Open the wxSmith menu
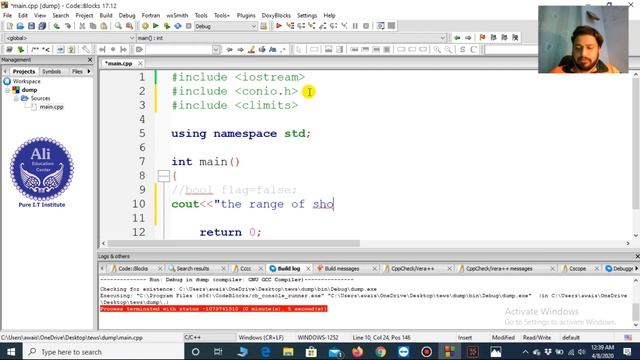 click(177, 16)
